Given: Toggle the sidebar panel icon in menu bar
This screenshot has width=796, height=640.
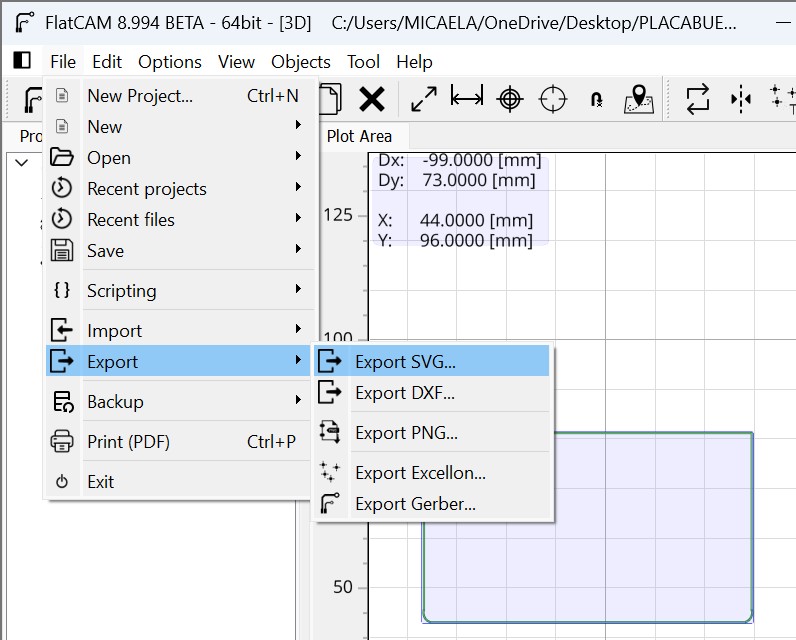Looking at the screenshot, I should click(x=22, y=60).
